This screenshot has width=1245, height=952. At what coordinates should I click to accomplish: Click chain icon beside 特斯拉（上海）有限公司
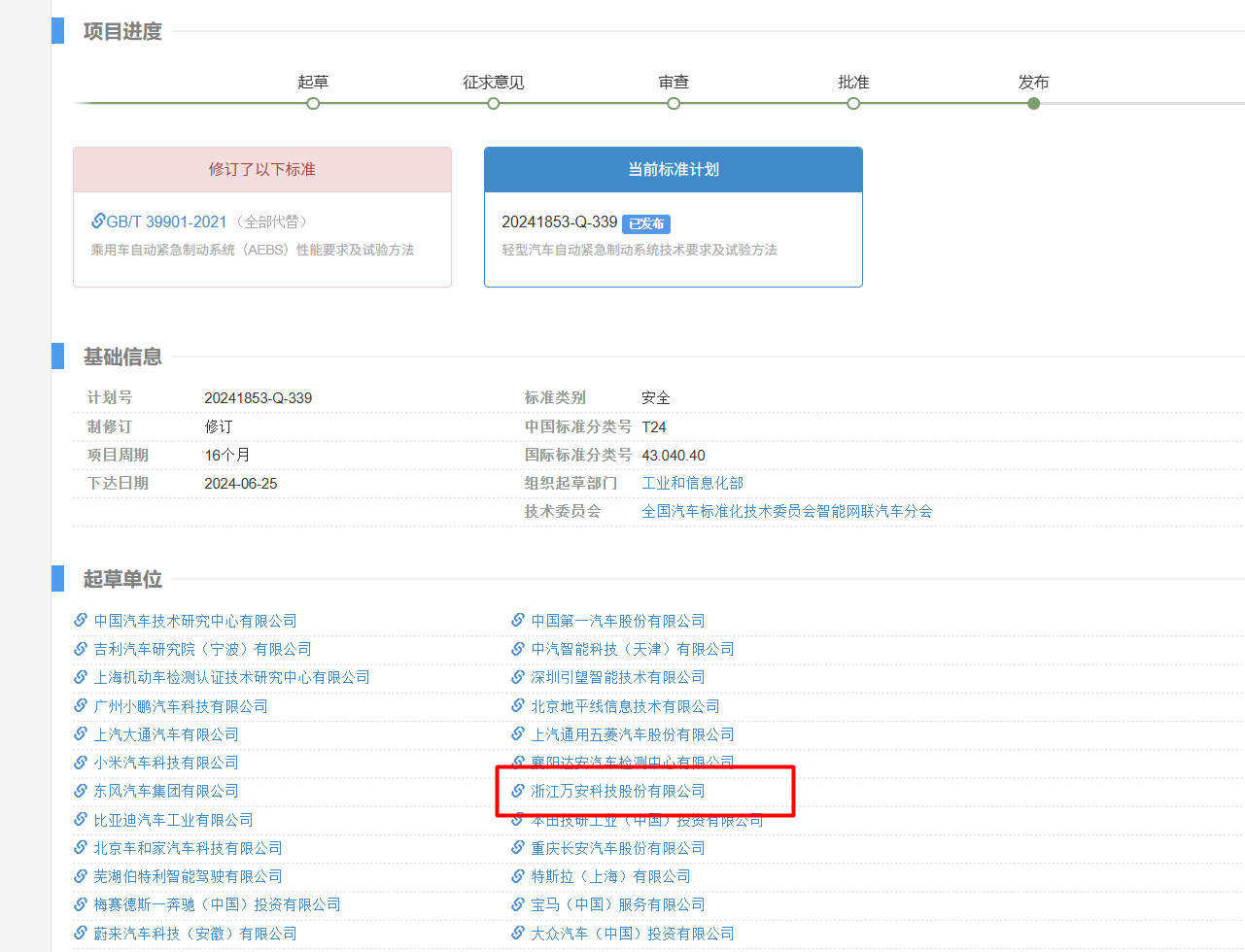[x=518, y=875]
